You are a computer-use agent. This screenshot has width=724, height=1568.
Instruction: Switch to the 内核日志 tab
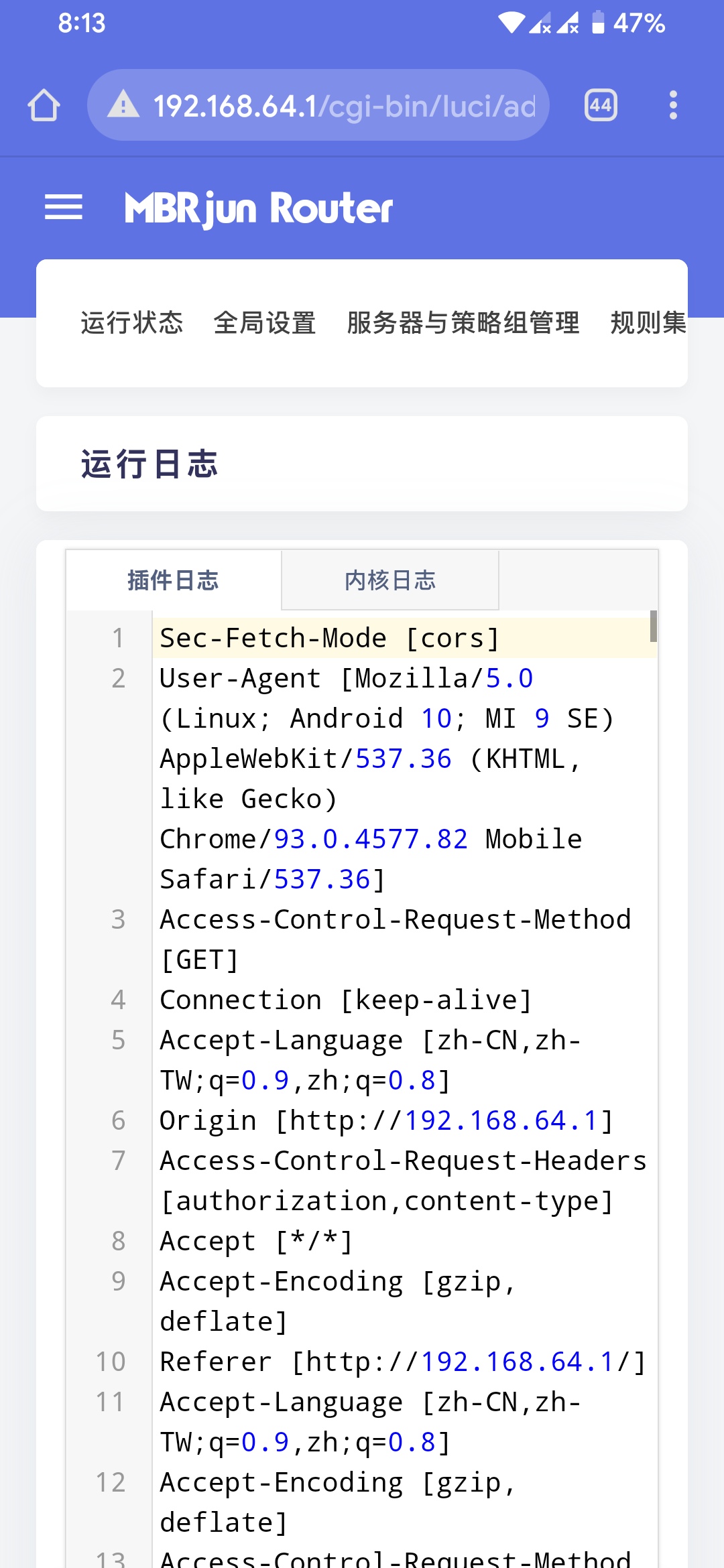(x=390, y=580)
